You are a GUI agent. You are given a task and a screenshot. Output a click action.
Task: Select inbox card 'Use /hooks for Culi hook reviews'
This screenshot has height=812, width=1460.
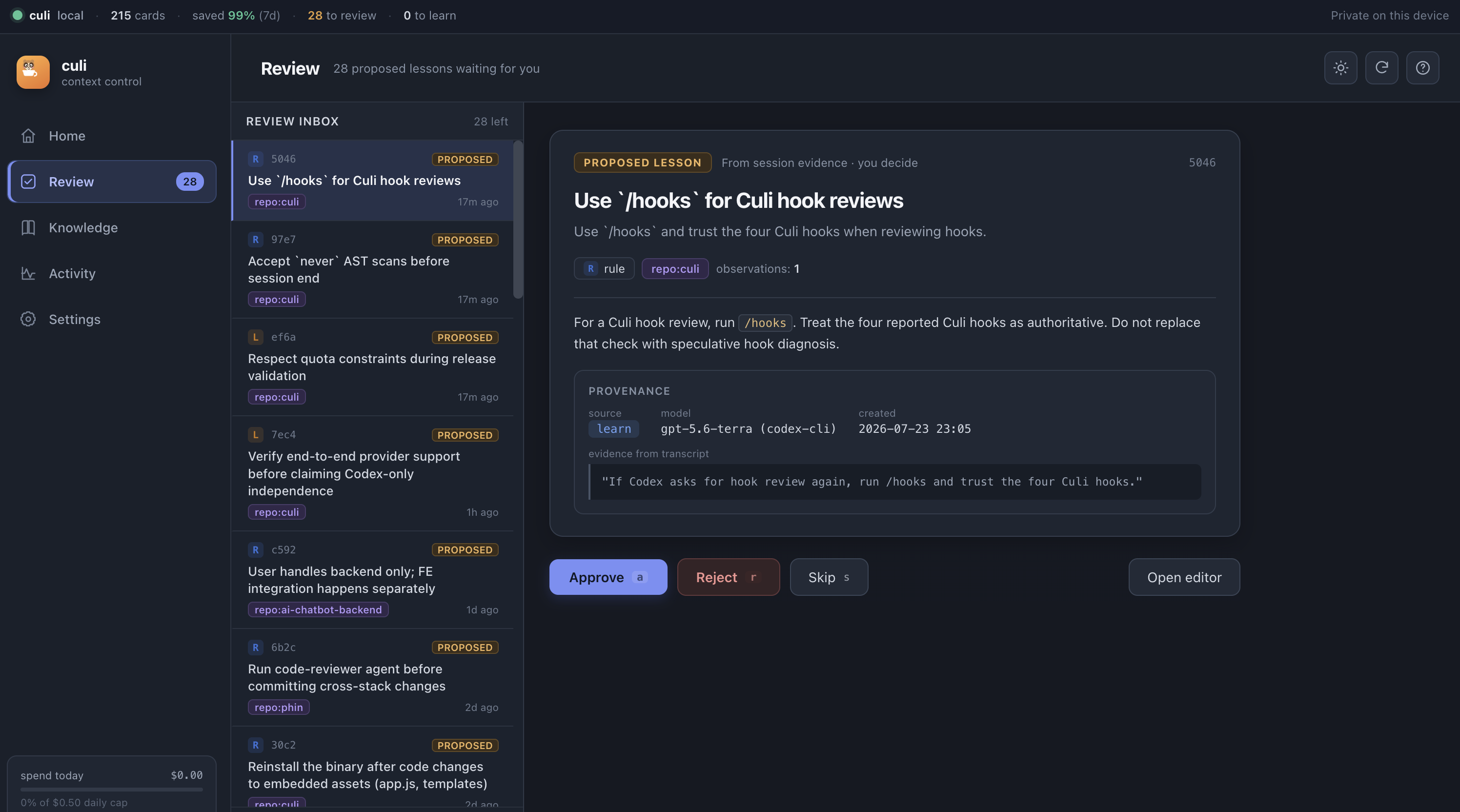[x=373, y=180]
